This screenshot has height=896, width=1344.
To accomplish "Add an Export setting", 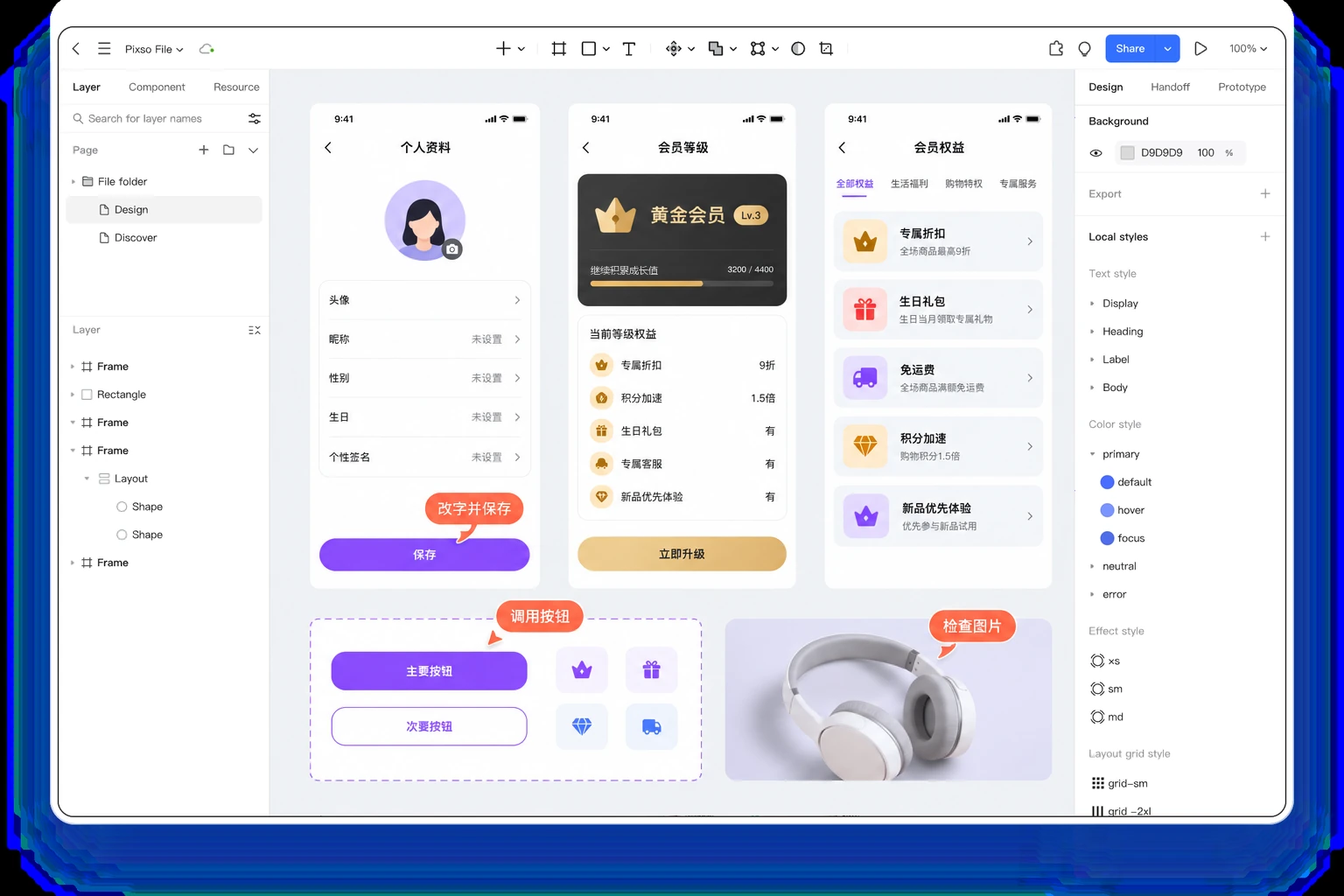I will 1265,193.
